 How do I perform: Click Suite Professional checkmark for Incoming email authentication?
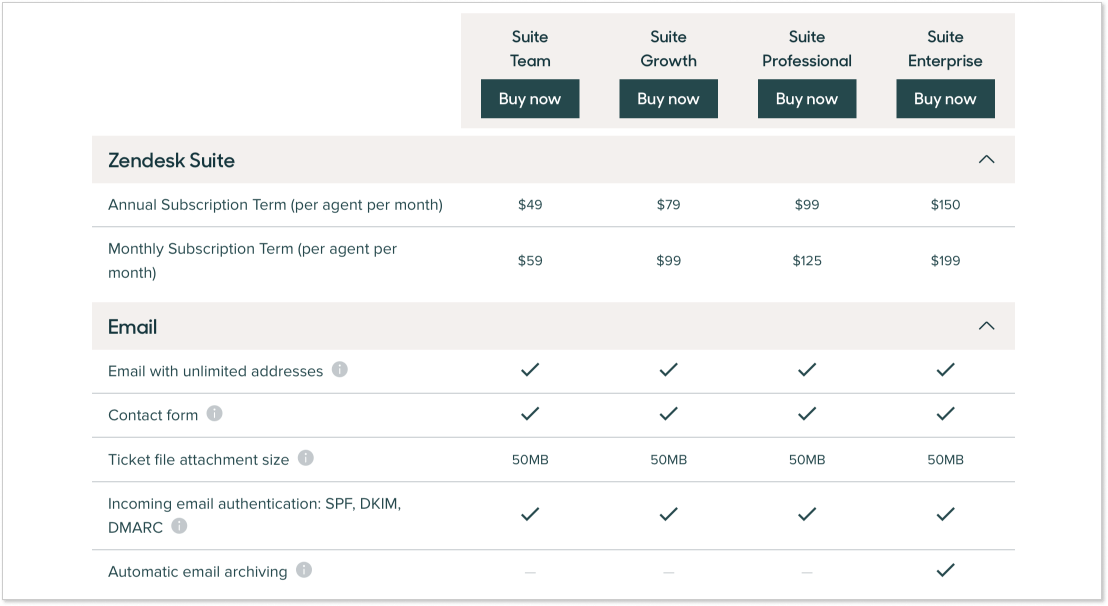[x=807, y=514]
